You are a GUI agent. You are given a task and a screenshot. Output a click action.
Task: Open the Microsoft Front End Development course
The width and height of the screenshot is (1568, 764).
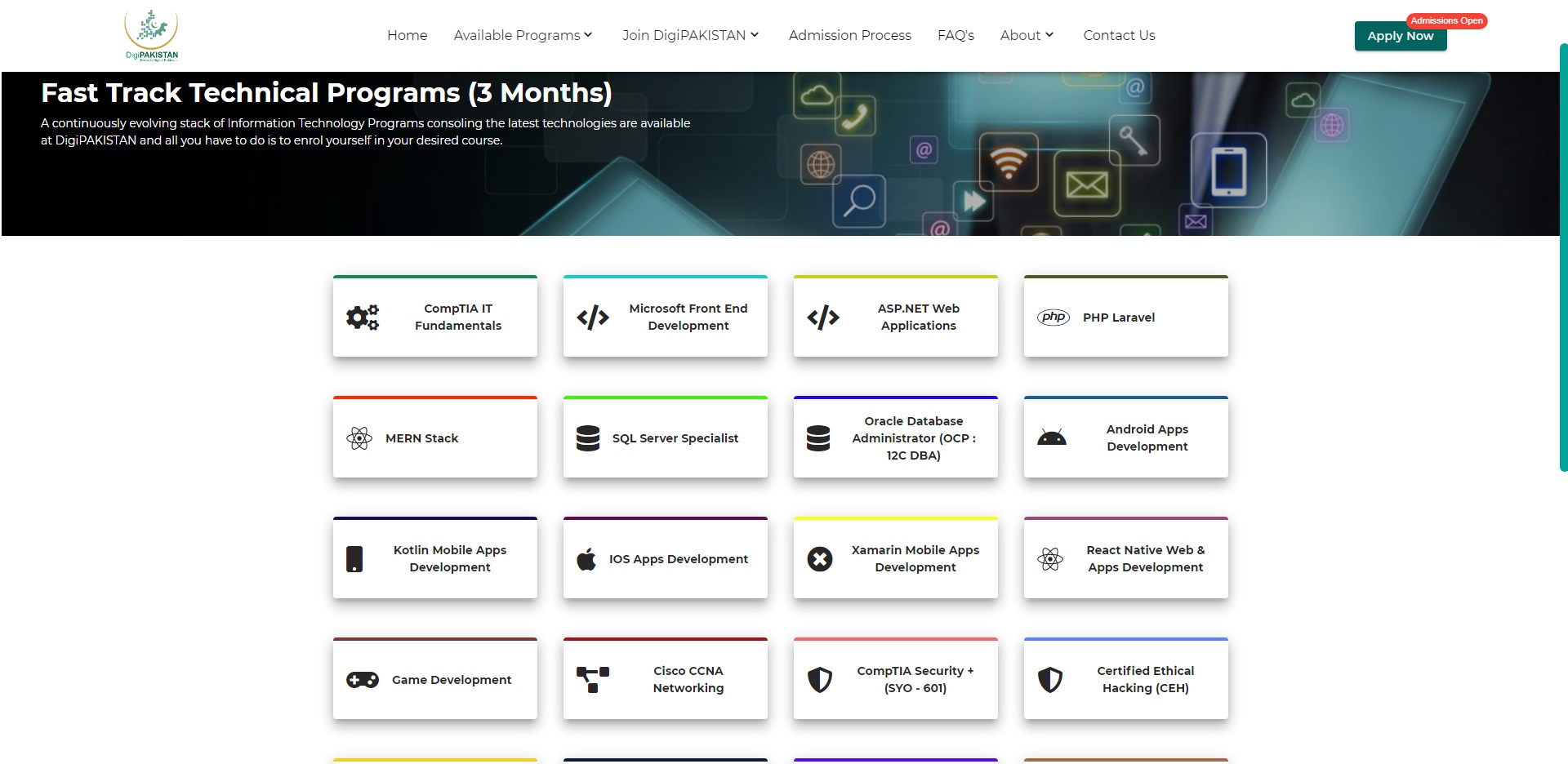pos(666,316)
